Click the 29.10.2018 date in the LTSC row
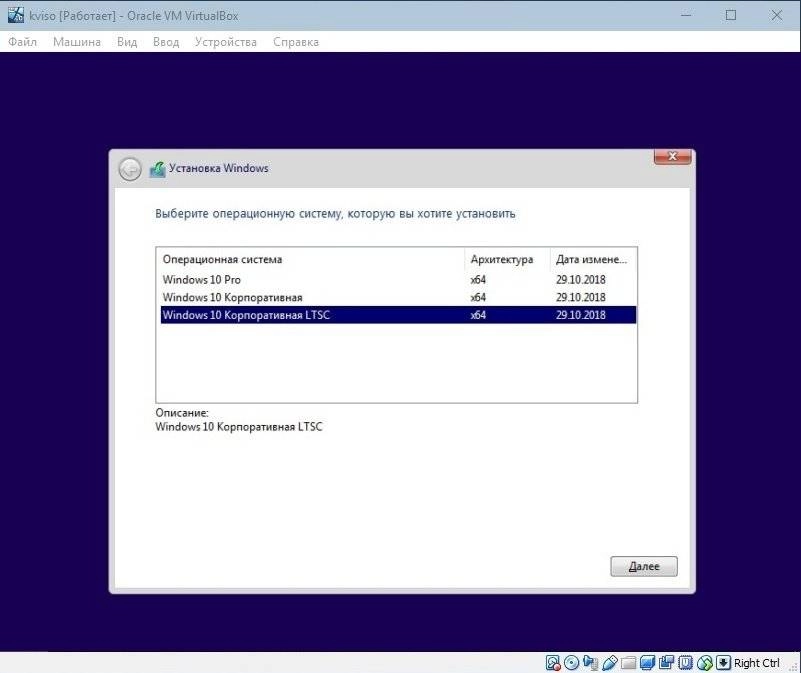Viewport: 801px width, 673px height. (x=581, y=315)
